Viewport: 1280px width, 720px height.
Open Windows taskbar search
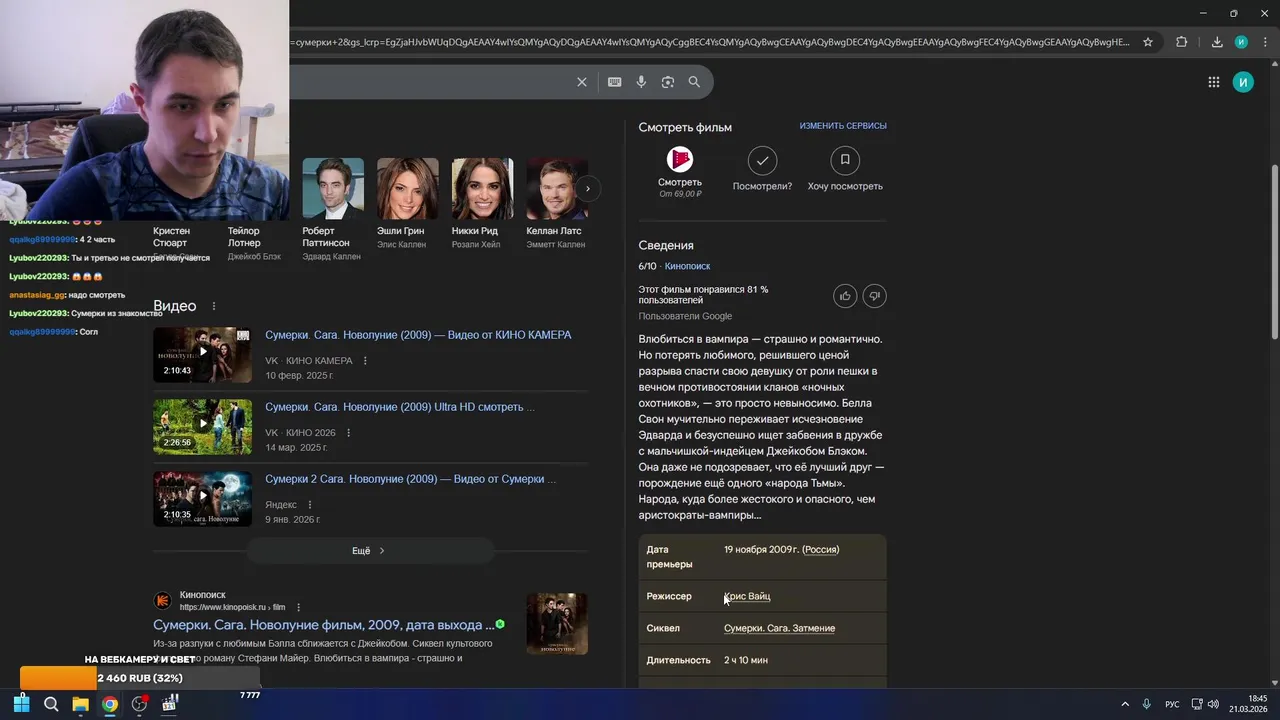click(x=51, y=704)
